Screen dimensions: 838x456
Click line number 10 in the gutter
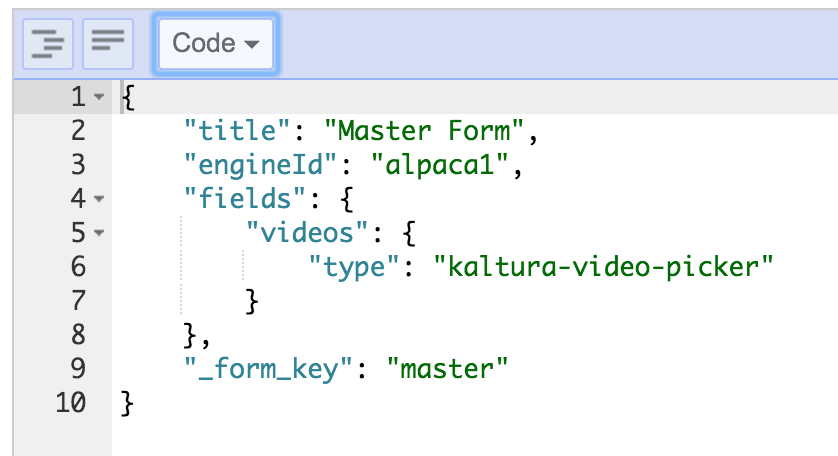point(70,403)
